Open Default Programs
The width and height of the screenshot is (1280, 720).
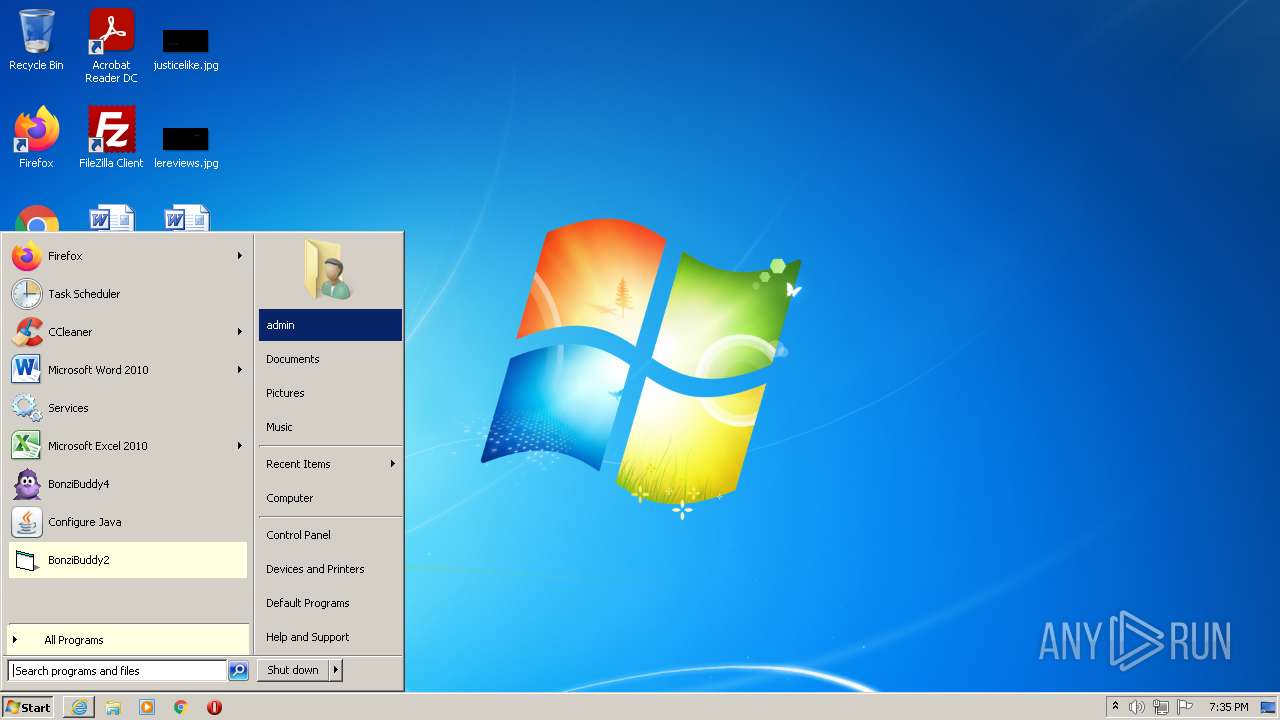(x=330, y=603)
